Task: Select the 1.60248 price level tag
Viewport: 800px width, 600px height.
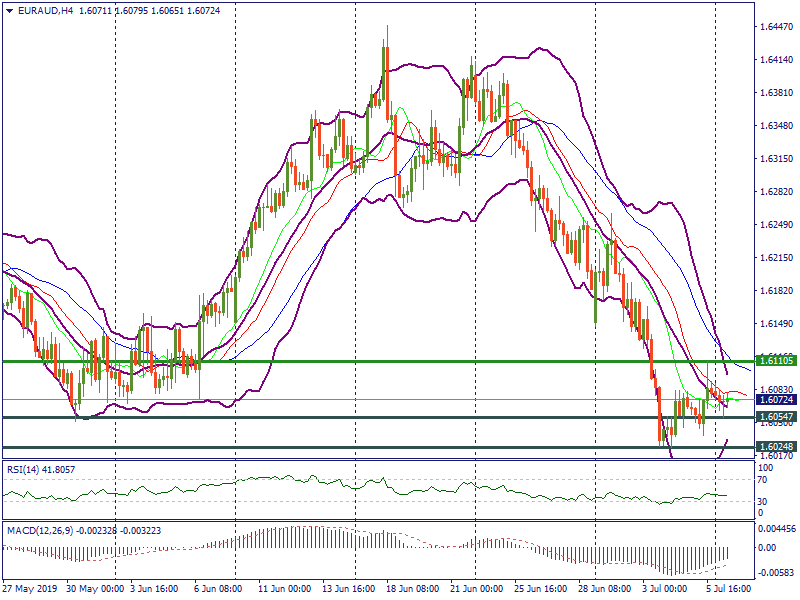Action: point(776,446)
